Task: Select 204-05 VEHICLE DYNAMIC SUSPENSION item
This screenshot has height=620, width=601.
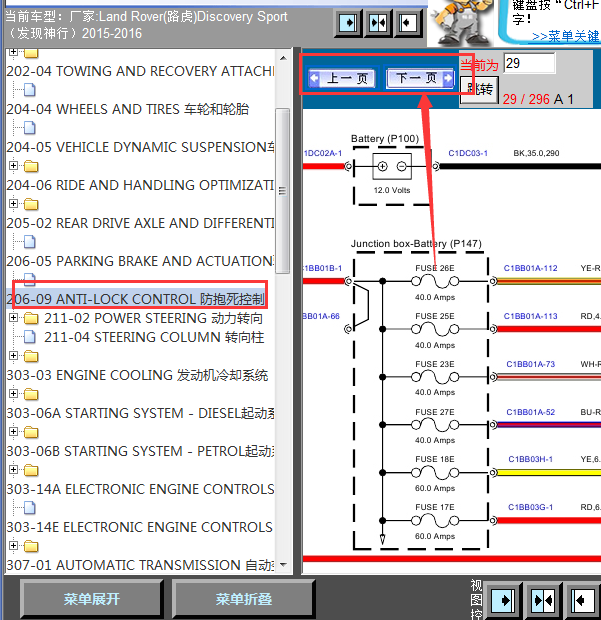Action: pyautogui.click(x=140, y=147)
